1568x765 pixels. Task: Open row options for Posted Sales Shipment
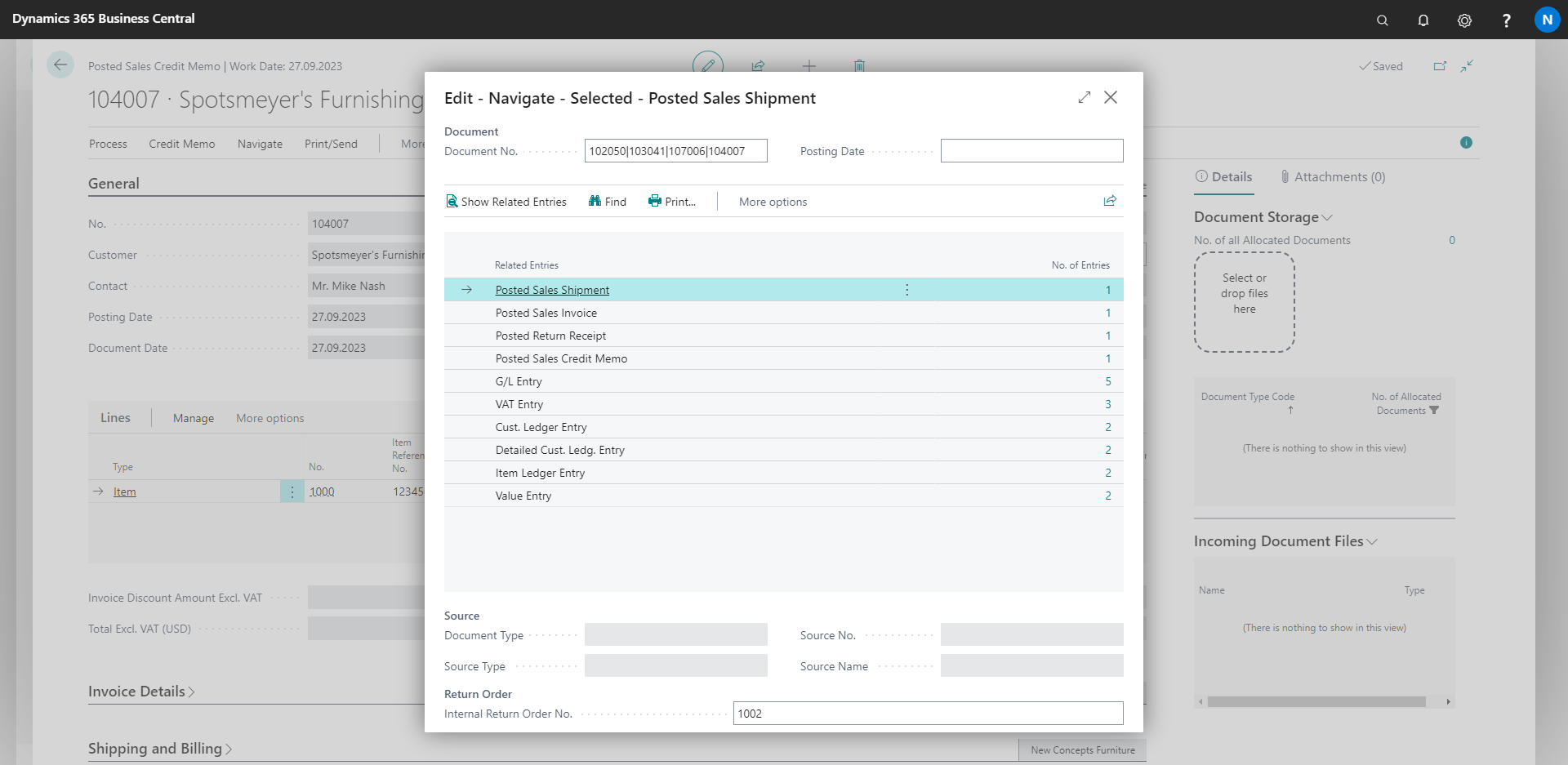(x=906, y=290)
